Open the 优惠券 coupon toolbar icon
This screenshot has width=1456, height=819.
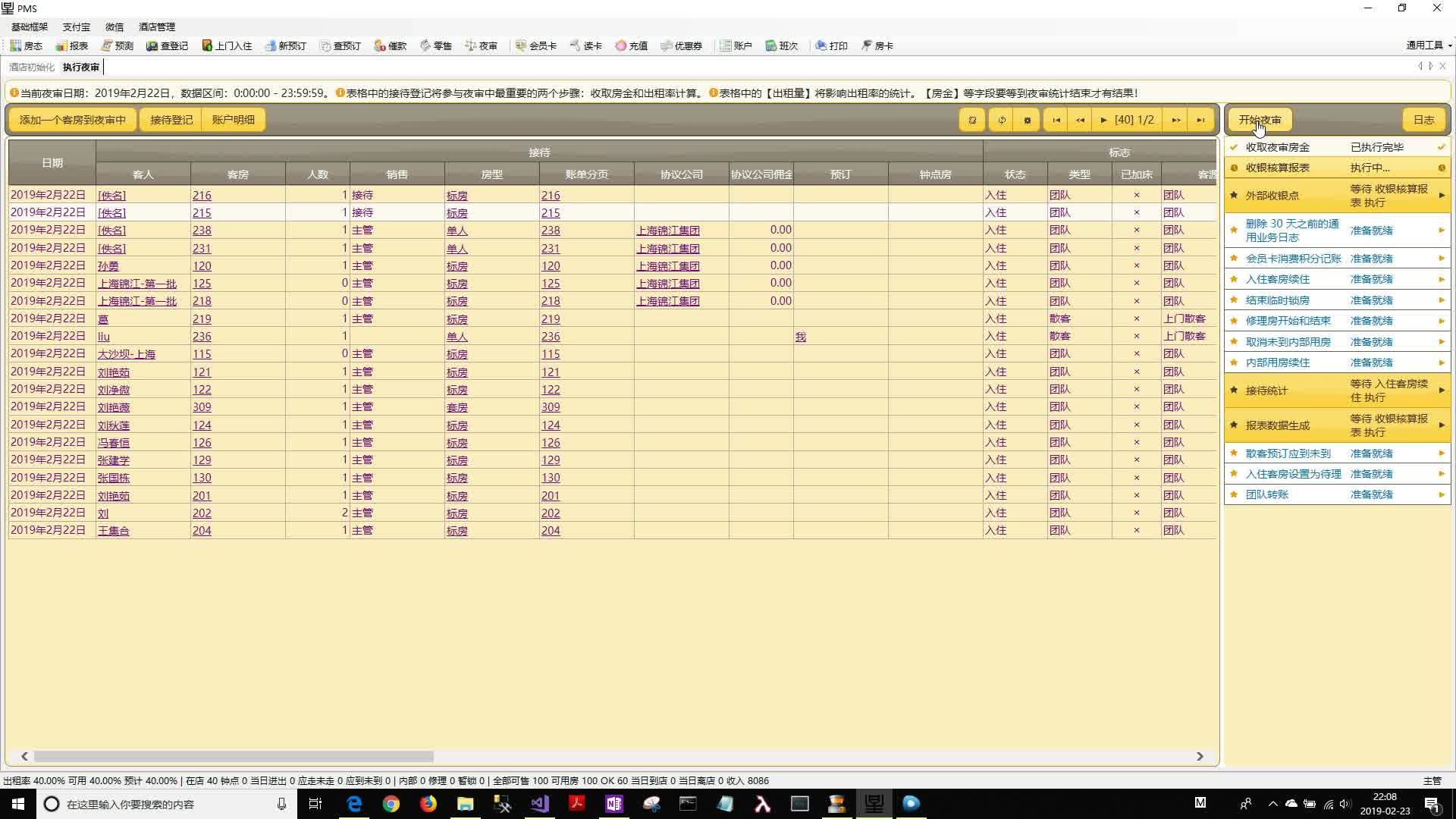(x=681, y=45)
